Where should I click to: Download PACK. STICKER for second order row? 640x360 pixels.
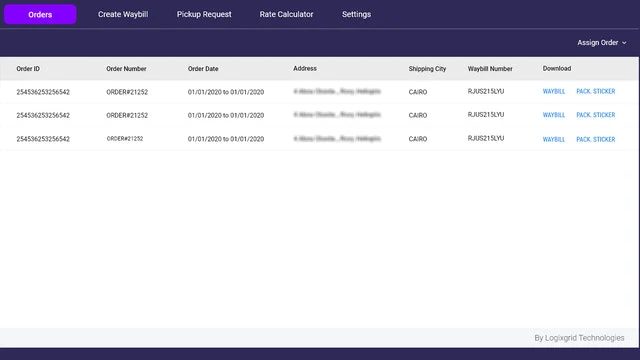coord(596,115)
